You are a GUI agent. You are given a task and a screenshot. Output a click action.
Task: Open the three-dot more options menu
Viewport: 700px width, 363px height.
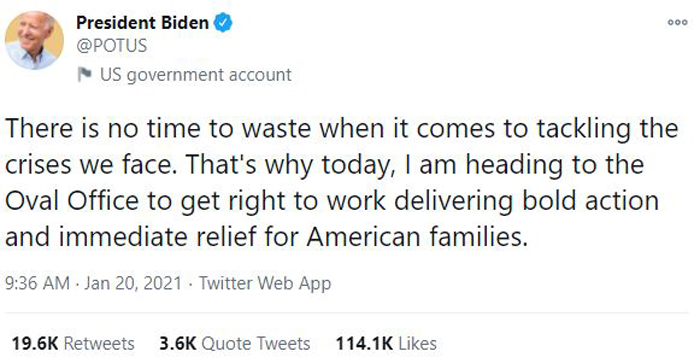677,22
